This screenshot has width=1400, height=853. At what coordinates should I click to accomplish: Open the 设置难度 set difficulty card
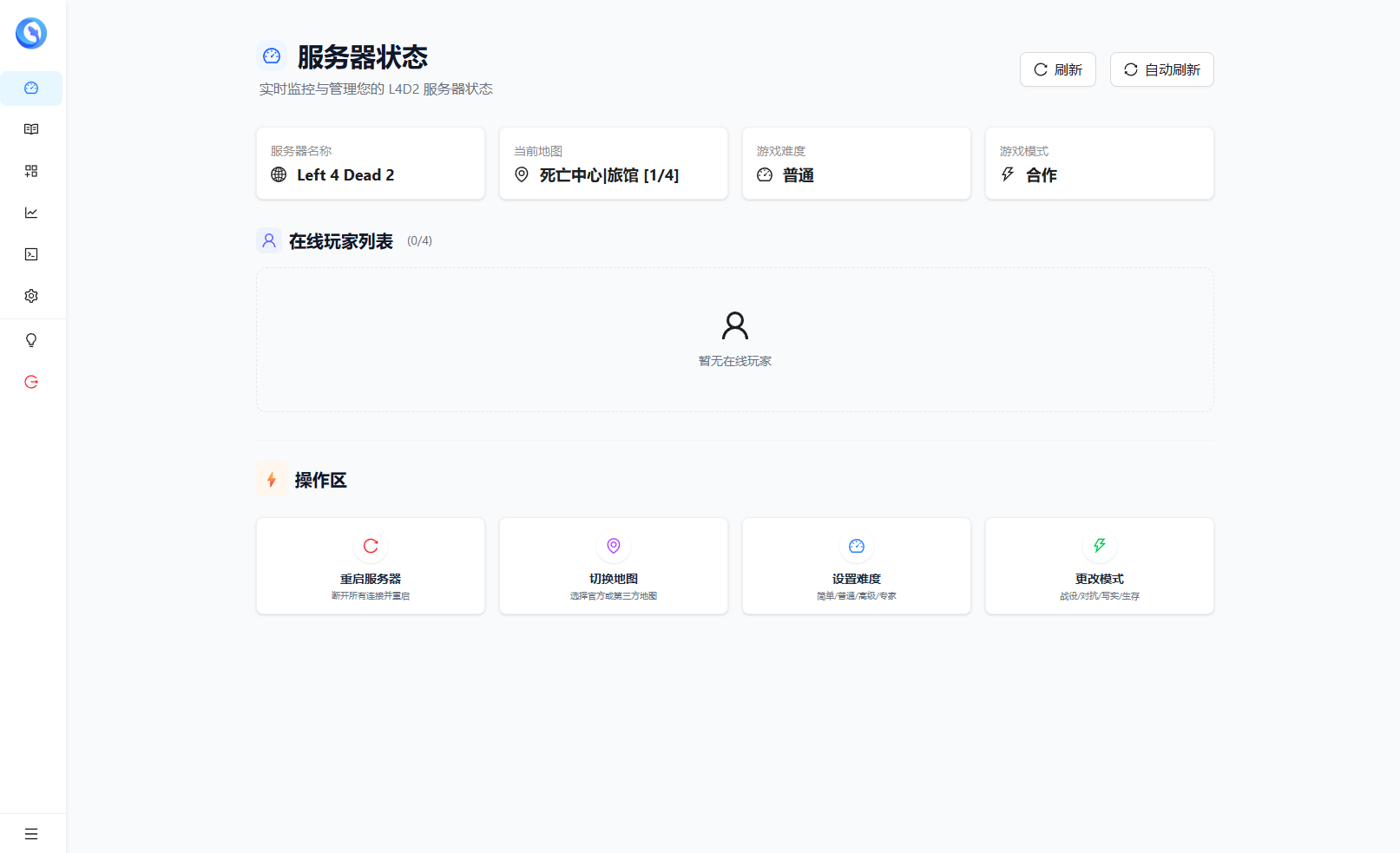[x=857, y=566]
